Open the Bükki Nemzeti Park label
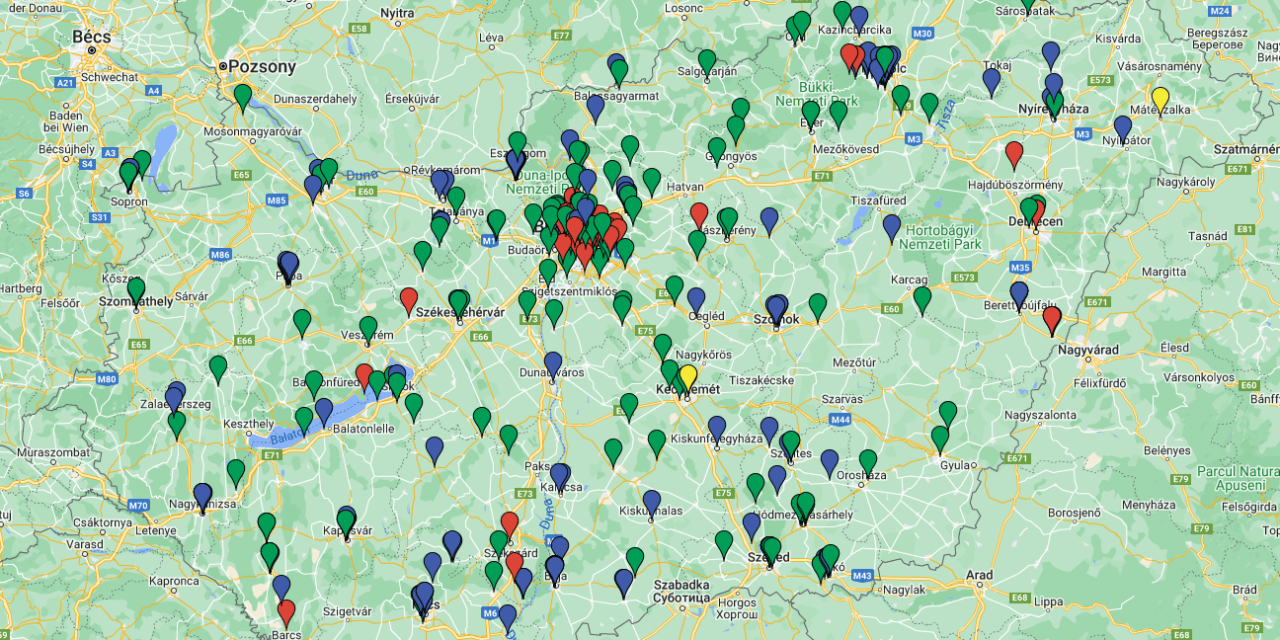The width and height of the screenshot is (1280, 640). (815, 90)
